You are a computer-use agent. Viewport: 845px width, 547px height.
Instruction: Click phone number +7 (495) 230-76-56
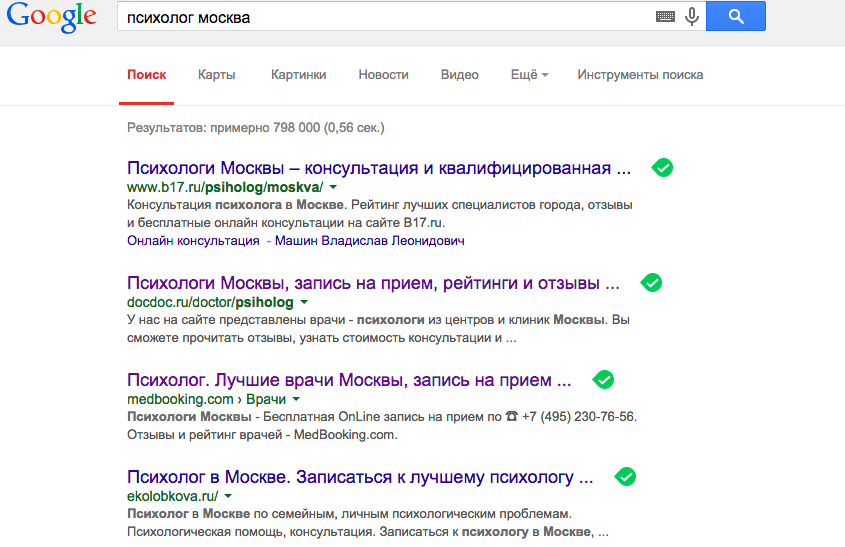(579, 417)
